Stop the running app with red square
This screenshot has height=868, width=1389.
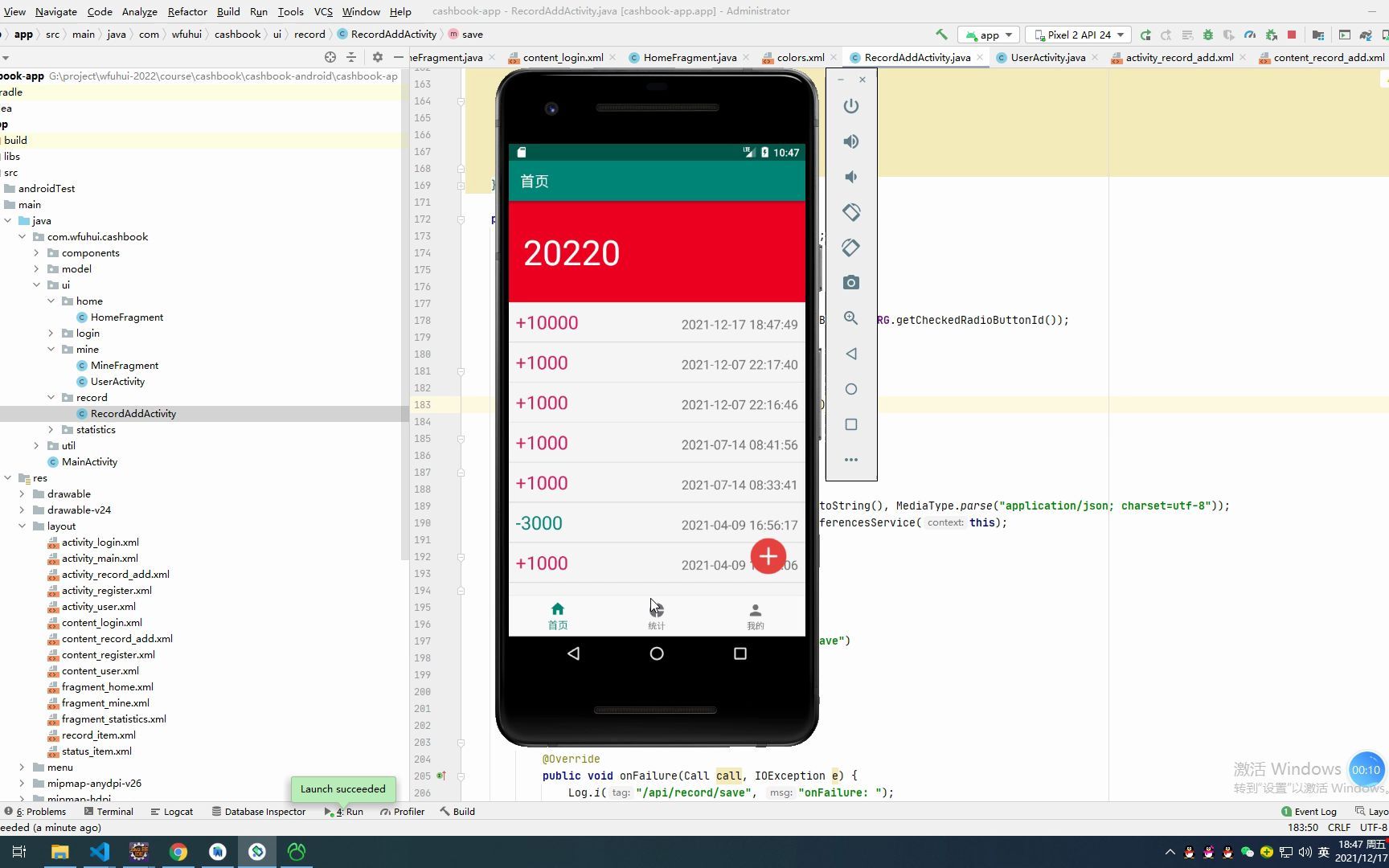click(x=1292, y=35)
